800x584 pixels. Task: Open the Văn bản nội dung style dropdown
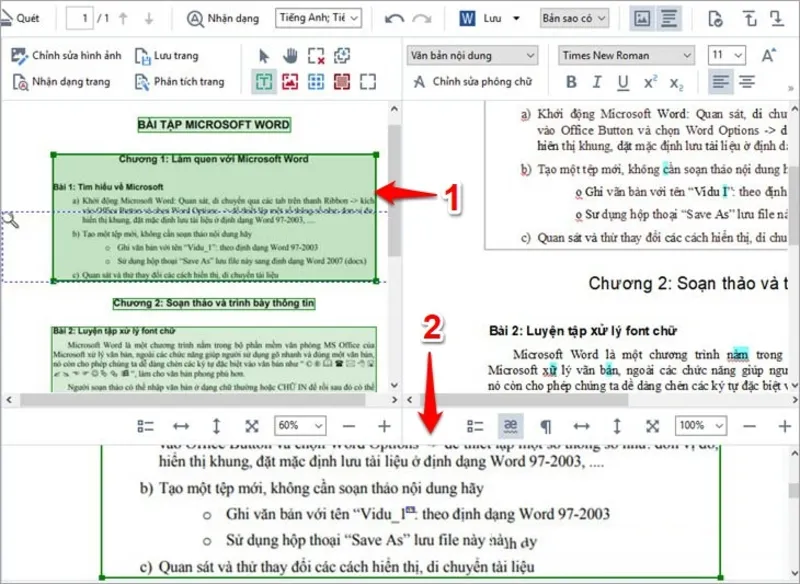click(x=472, y=55)
